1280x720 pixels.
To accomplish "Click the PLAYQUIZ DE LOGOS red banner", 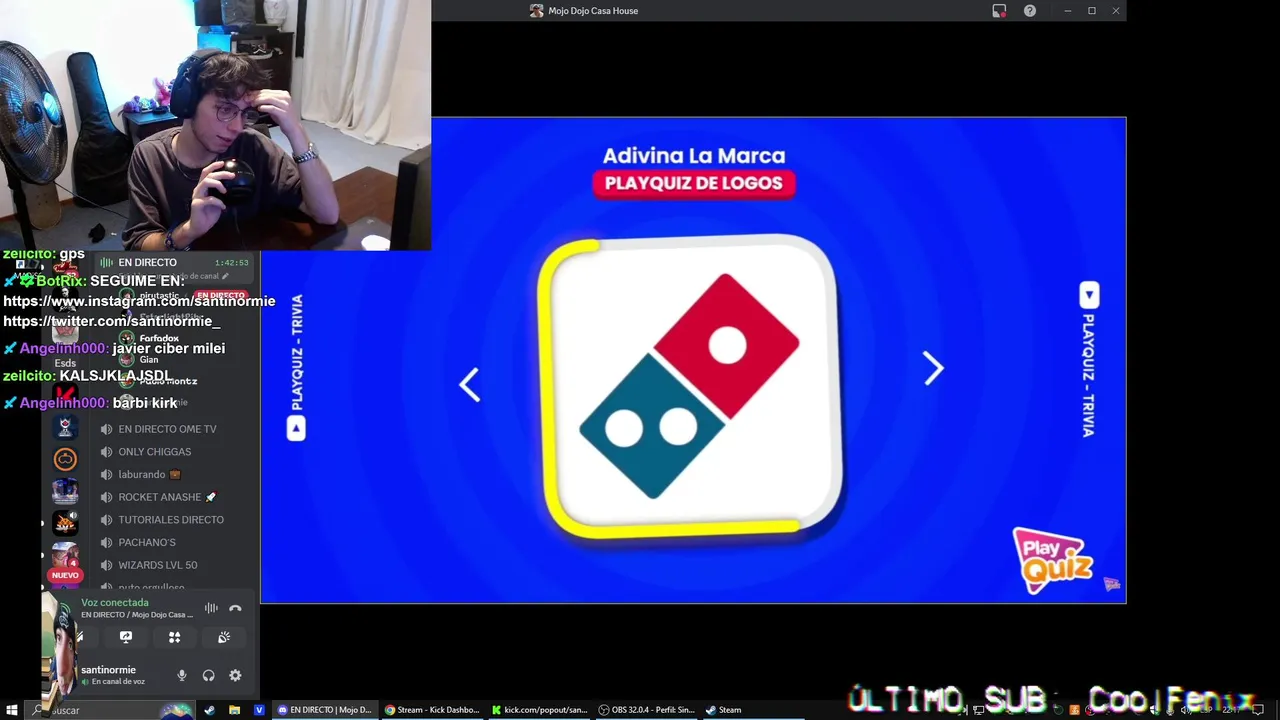I will pos(694,183).
